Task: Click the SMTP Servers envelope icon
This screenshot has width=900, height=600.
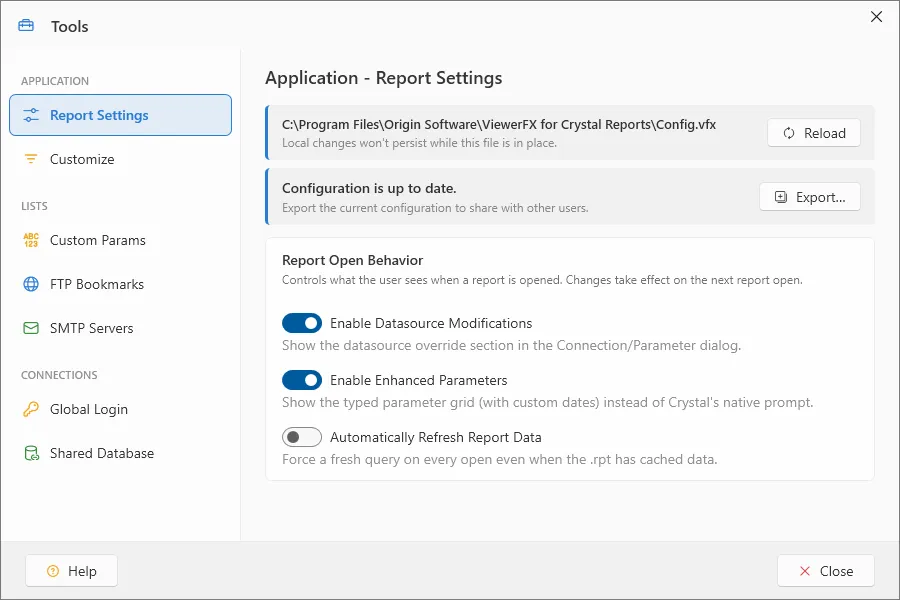Action: point(31,328)
